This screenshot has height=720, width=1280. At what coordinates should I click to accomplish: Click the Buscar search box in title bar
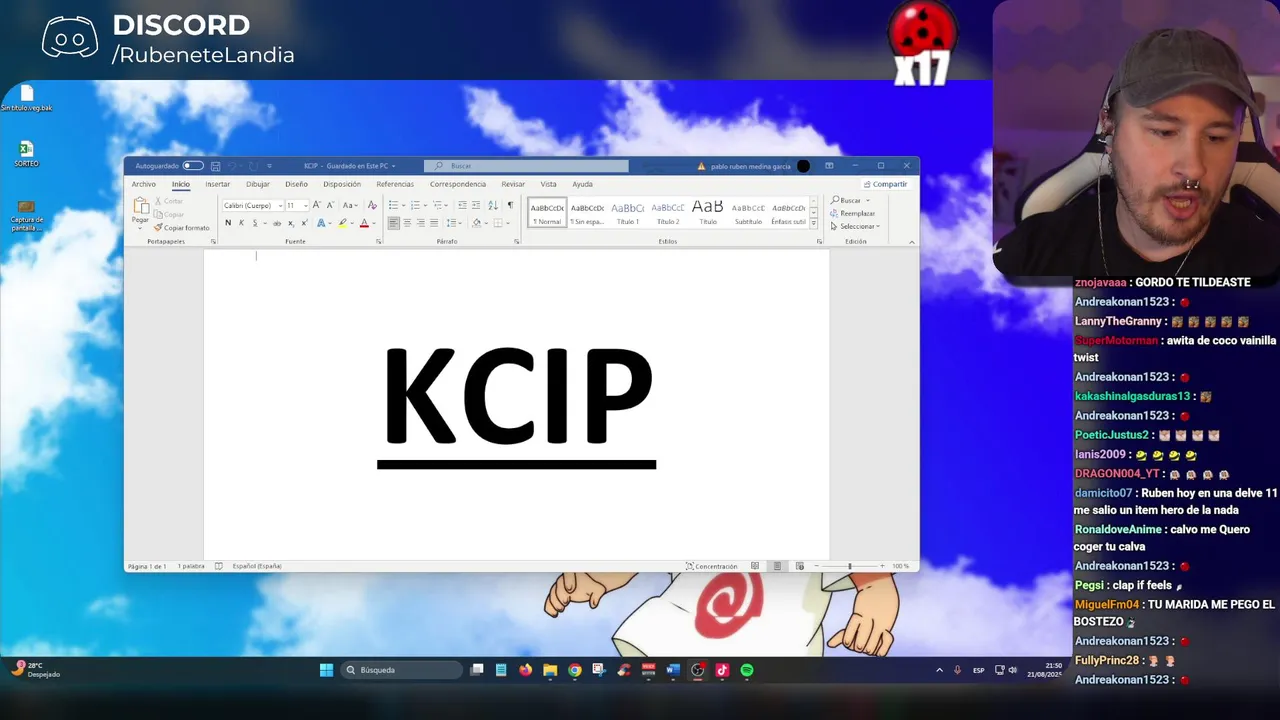tap(526, 166)
